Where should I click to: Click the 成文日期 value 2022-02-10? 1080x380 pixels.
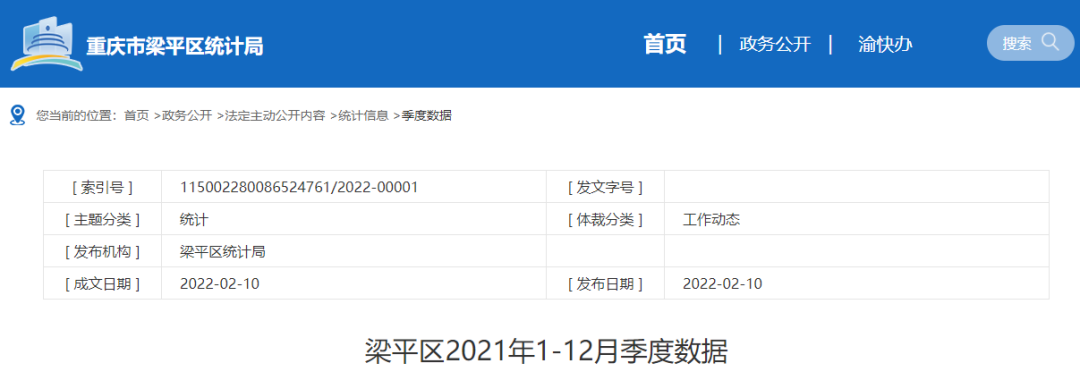click(219, 284)
